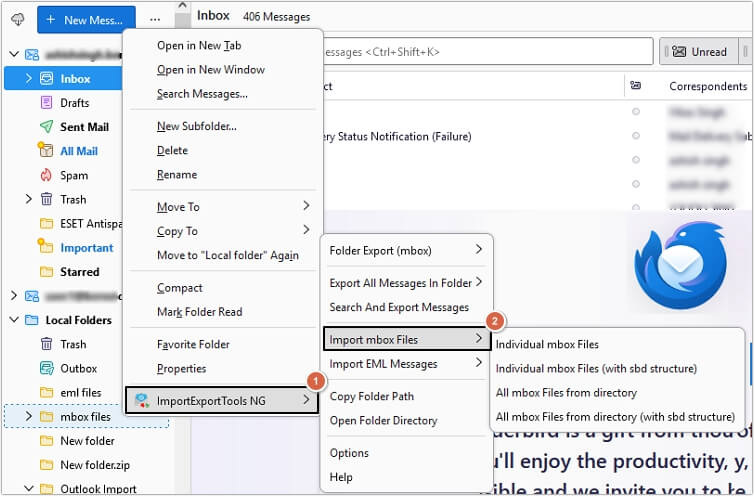The height and width of the screenshot is (497, 755).
Task: Open the Import EML Messages submenu
Action: point(406,364)
